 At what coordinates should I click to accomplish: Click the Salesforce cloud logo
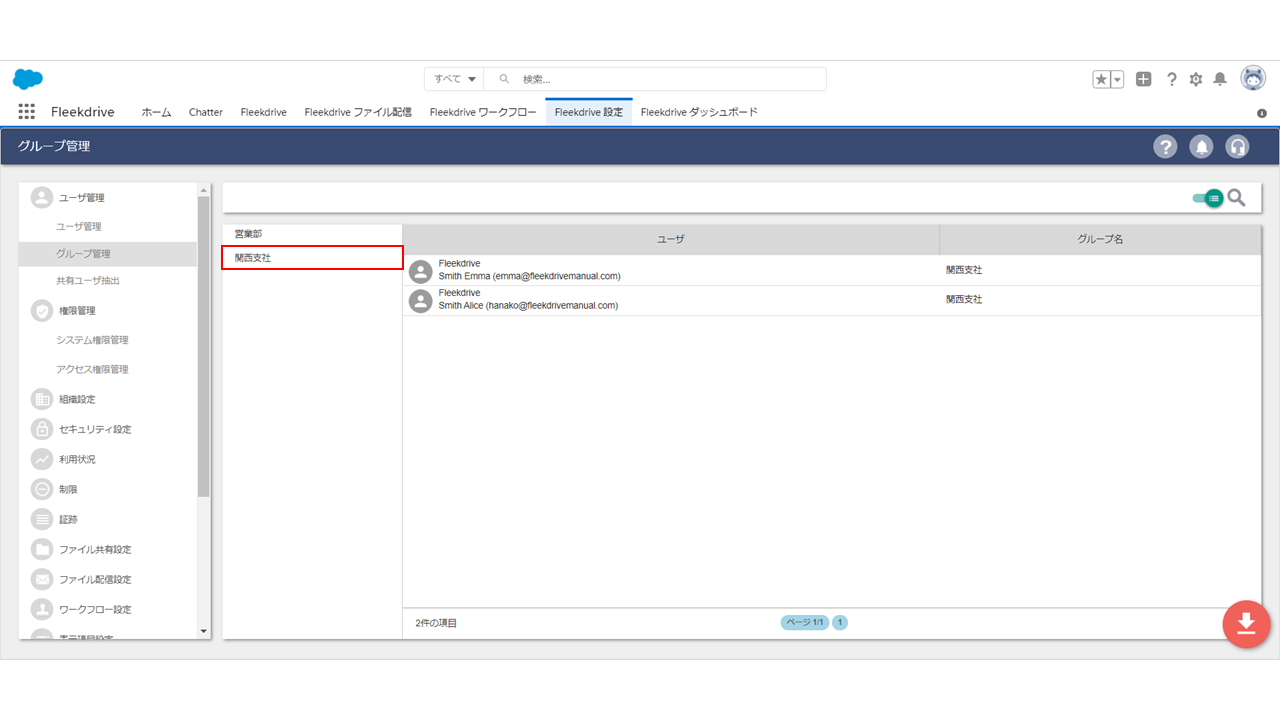(x=28, y=79)
